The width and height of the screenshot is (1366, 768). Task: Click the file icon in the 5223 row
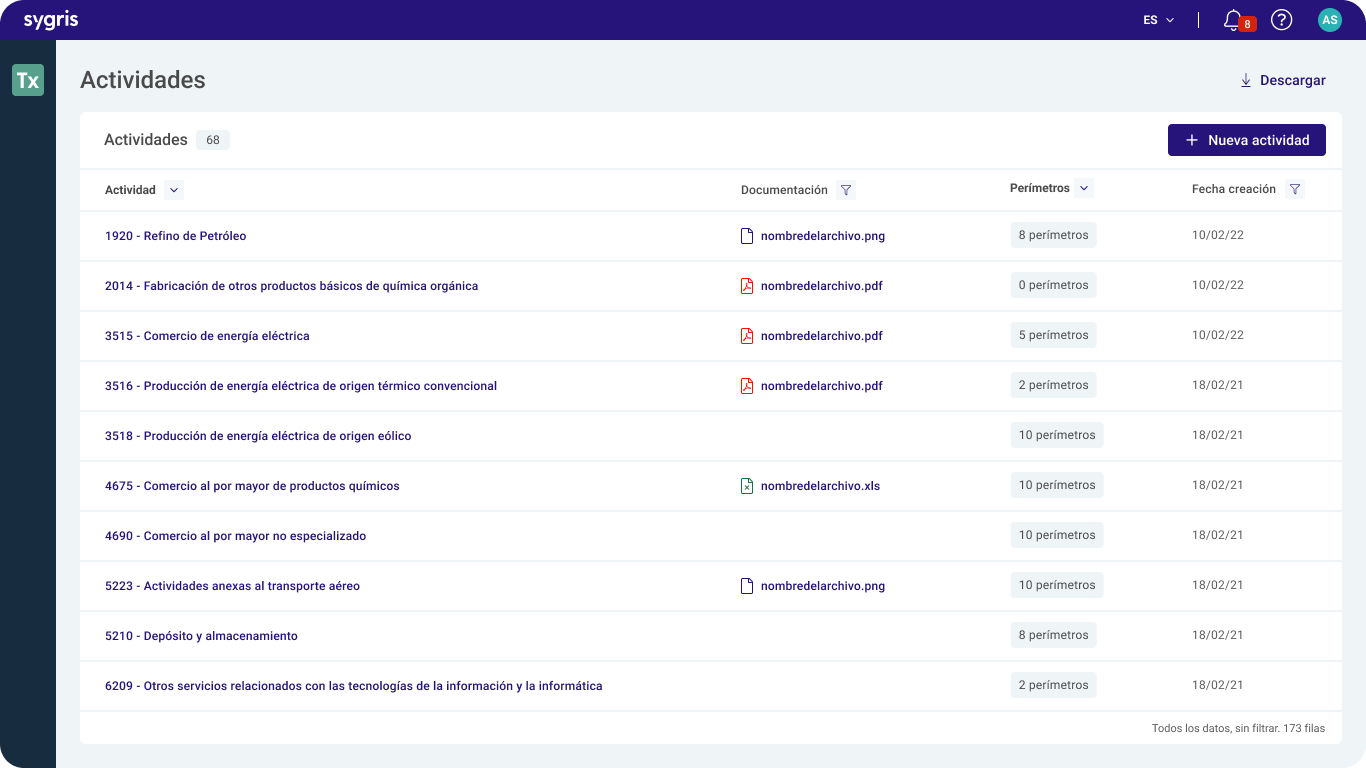pyautogui.click(x=746, y=586)
